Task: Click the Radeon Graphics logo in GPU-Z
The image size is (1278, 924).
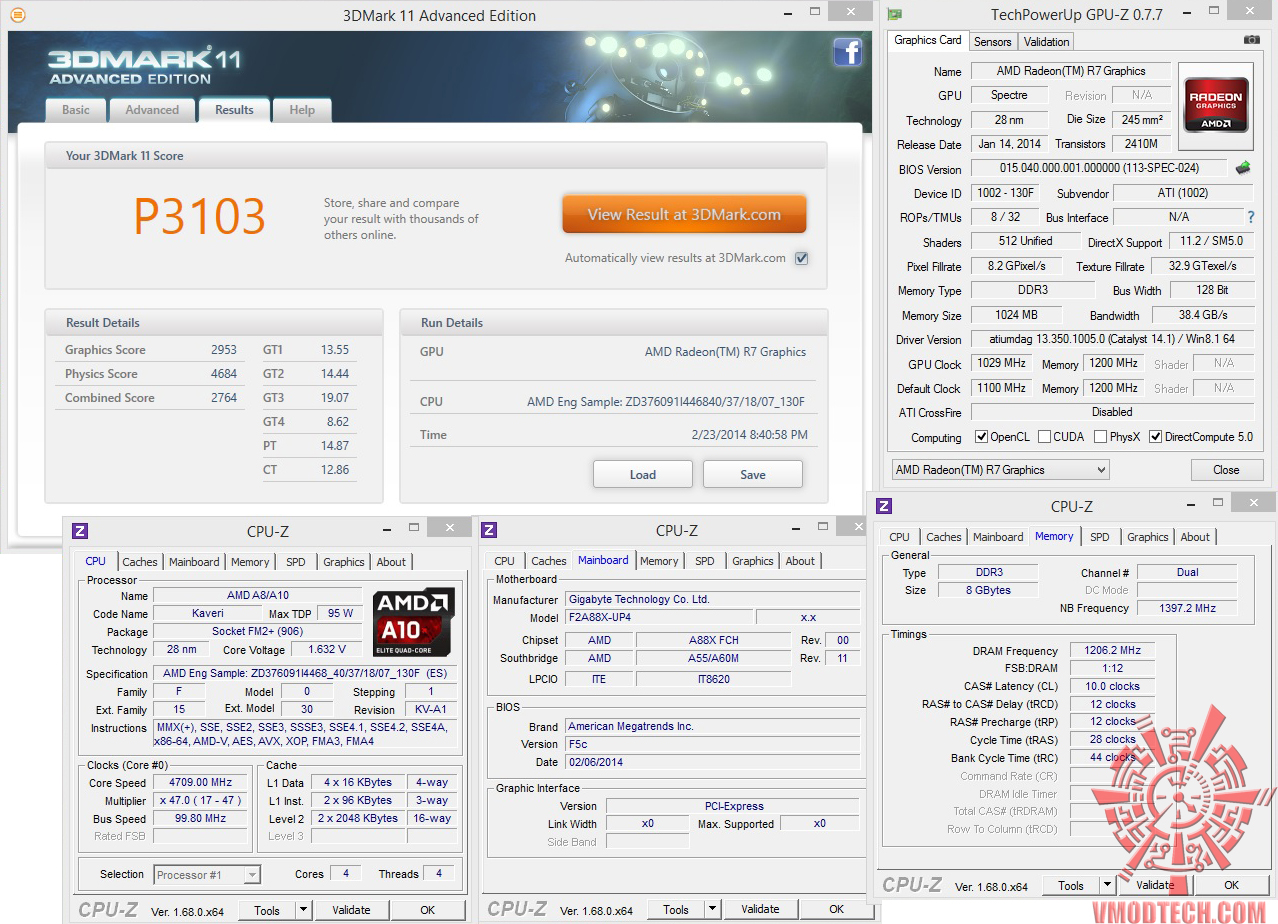Action: click(x=1216, y=105)
